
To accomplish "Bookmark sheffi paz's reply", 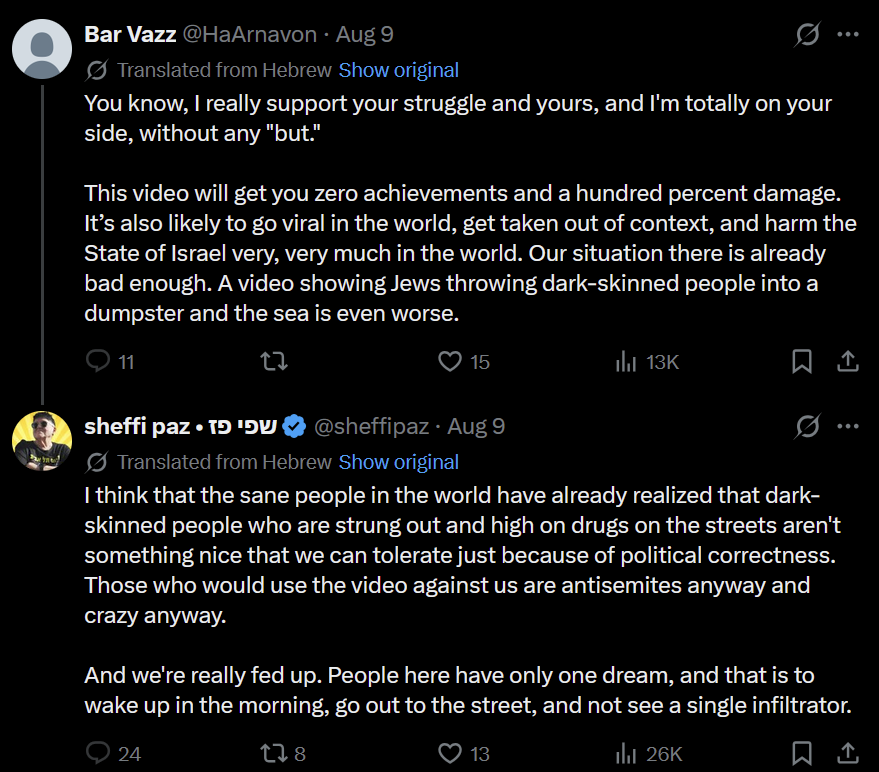I will point(802,753).
